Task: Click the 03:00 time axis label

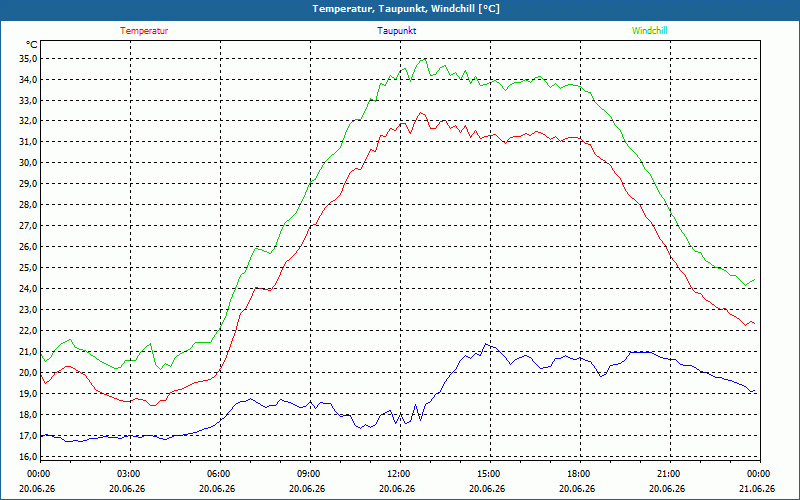Action: pyautogui.click(x=128, y=474)
